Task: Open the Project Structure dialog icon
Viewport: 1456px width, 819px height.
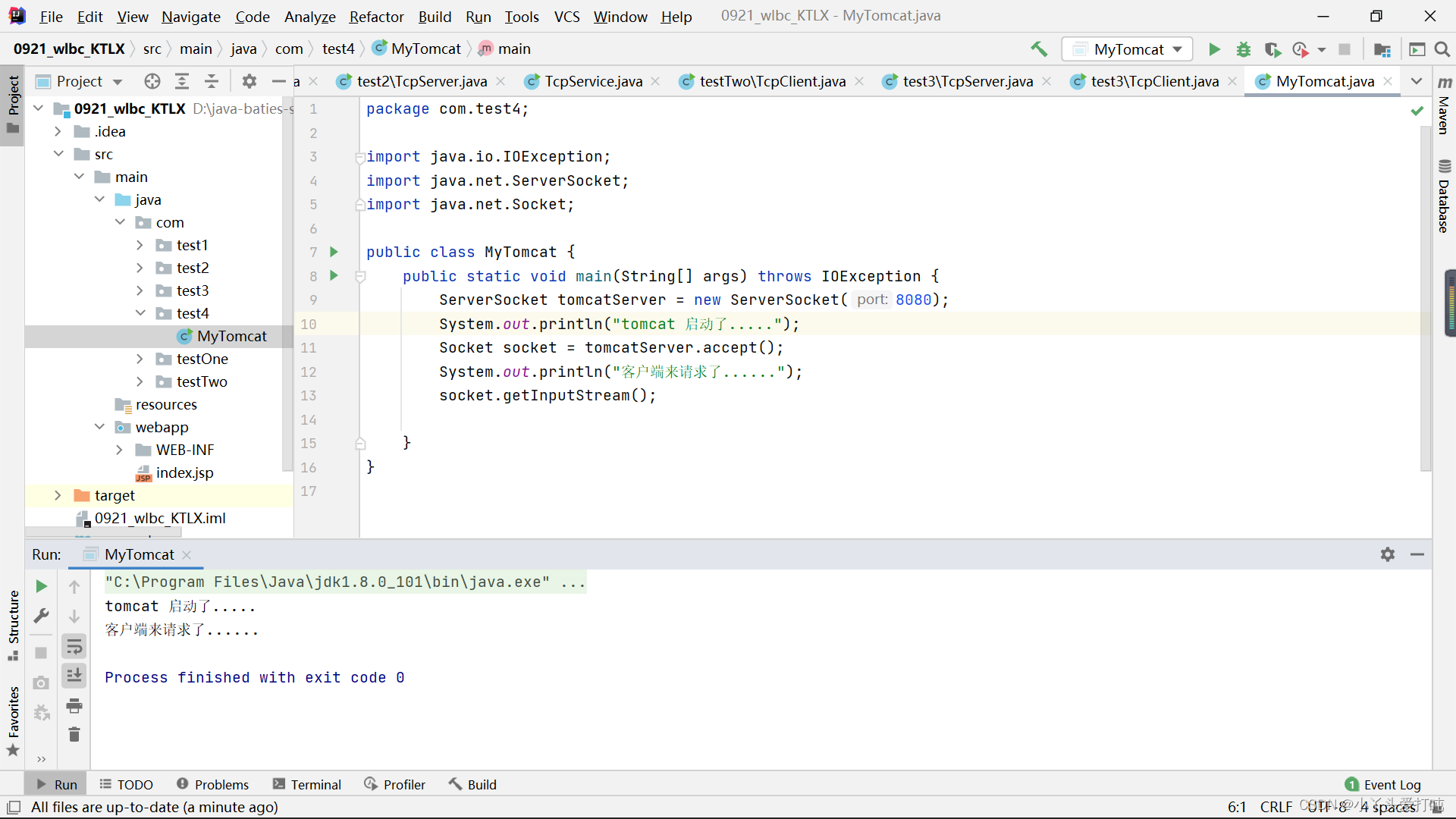Action: click(x=1382, y=49)
